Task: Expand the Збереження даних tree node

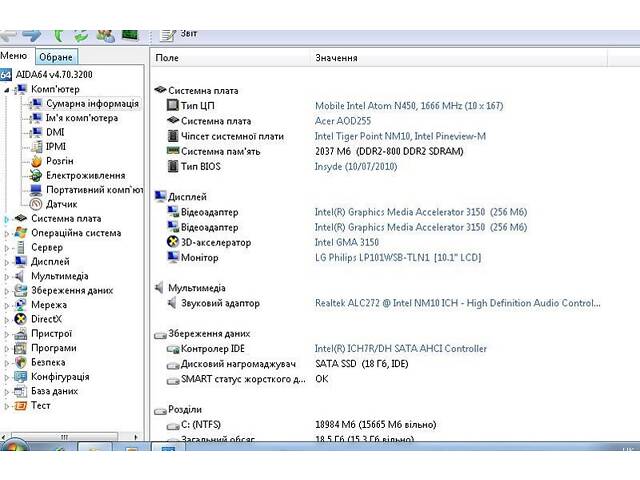Action: (x=7, y=291)
